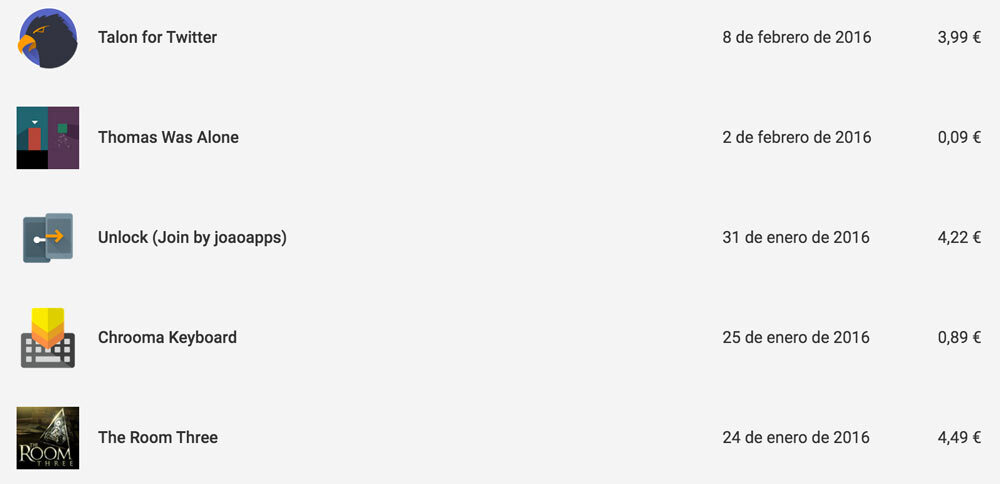
Task: Click the 4,49 € Room Three price
Action: [x=959, y=438]
